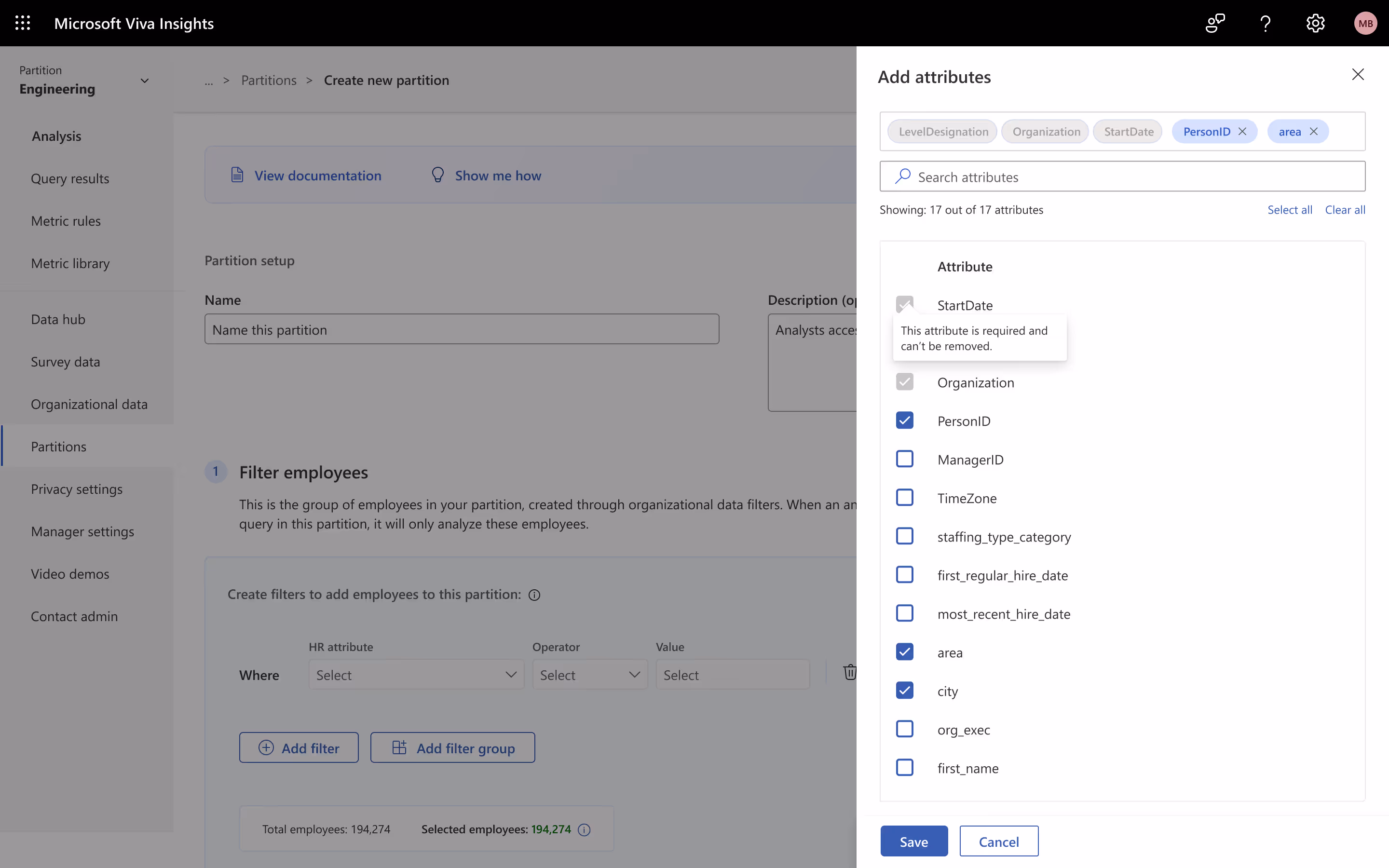The image size is (1389, 868).
Task: Expand the Engineering partition selector
Action: (x=144, y=81)
